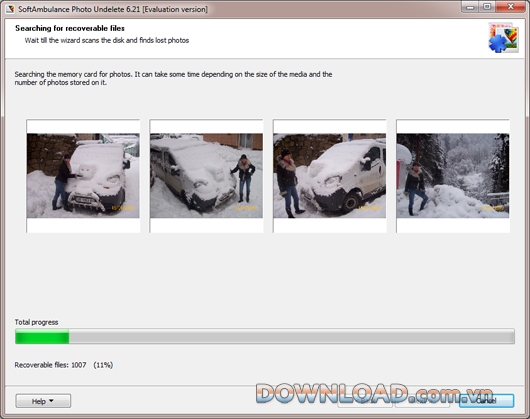Cancel the photo search

[x=486, y=401]
